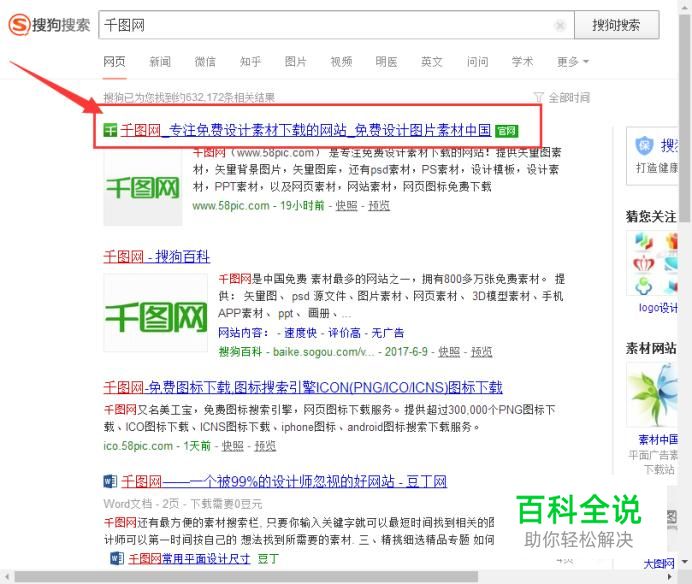Switch to the 视频 tab
Image resolution: width=692 pixels, height=584 pixels.
pos(341,61)
